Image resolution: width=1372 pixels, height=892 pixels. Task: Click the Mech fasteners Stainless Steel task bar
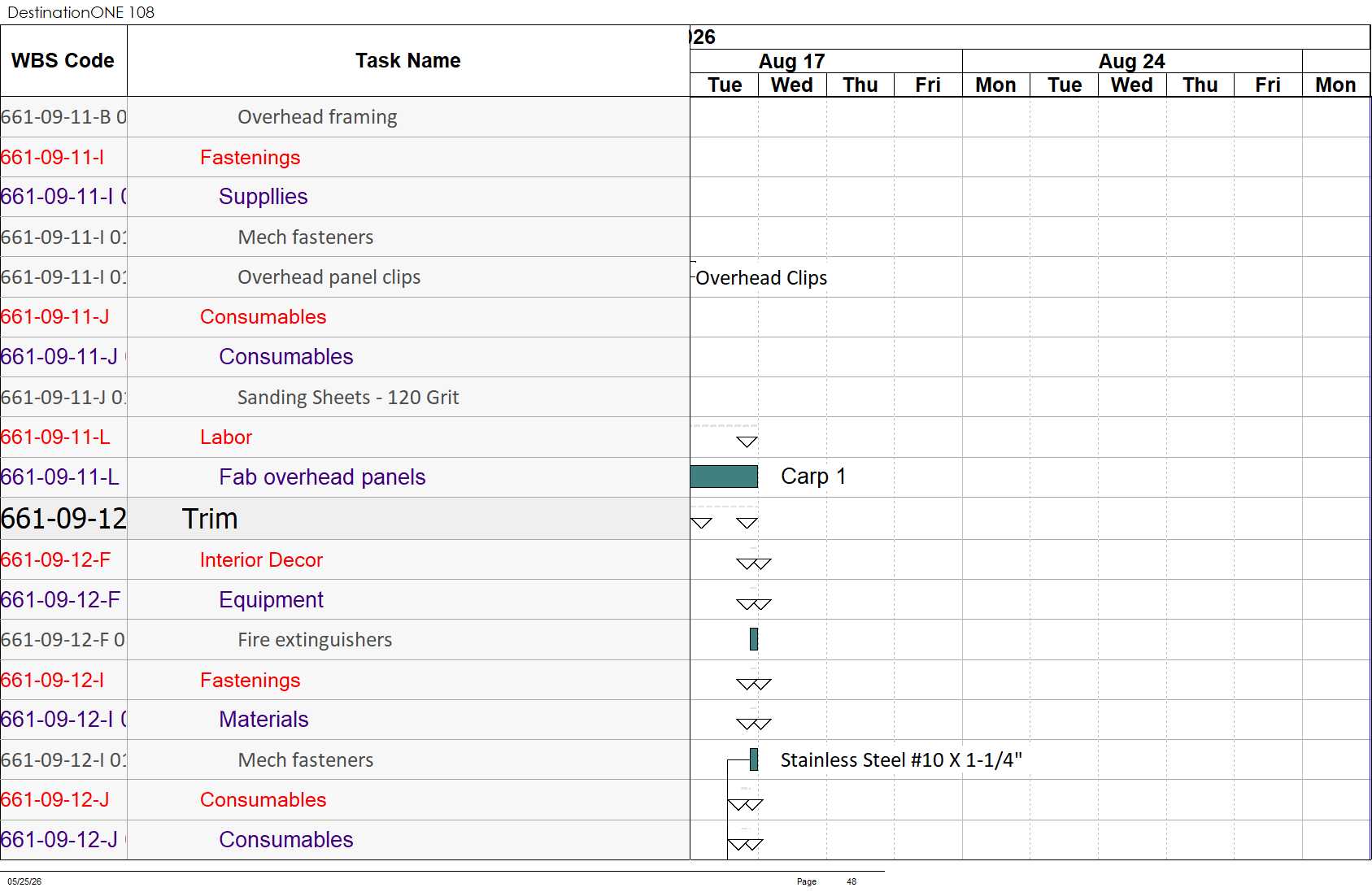(x=754, y=759)
